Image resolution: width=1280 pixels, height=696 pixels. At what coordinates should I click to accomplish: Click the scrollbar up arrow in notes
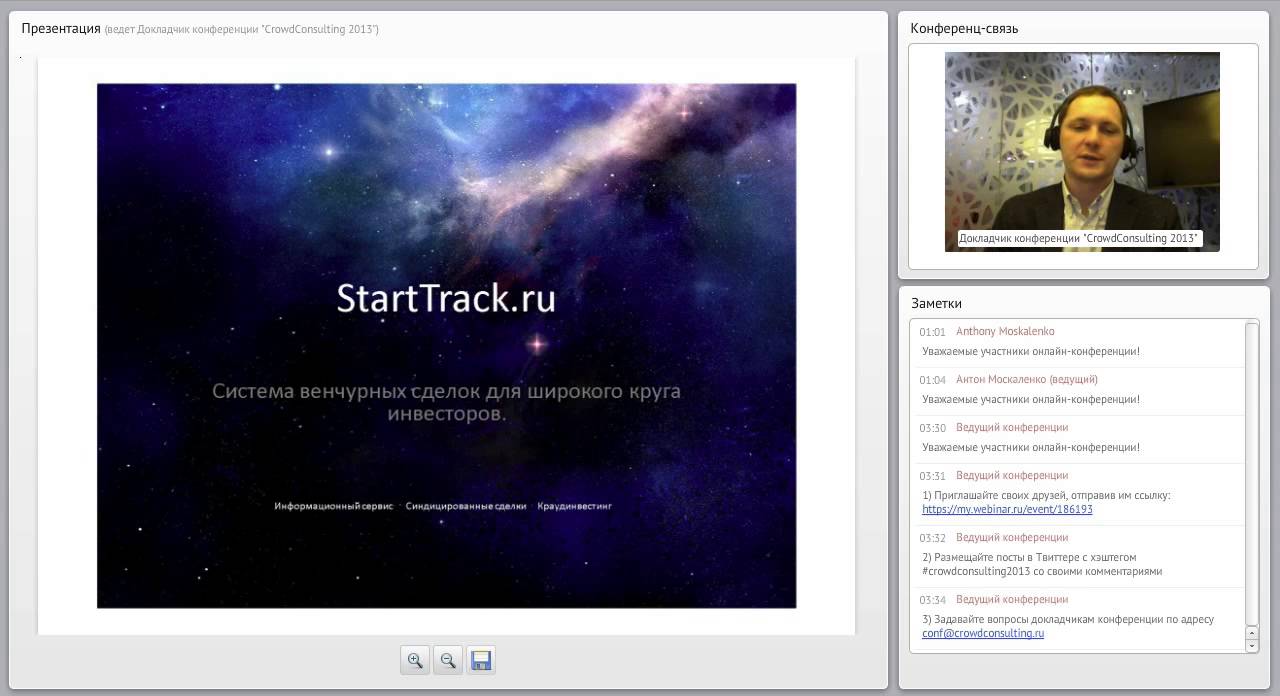[x=1252, y=633]
